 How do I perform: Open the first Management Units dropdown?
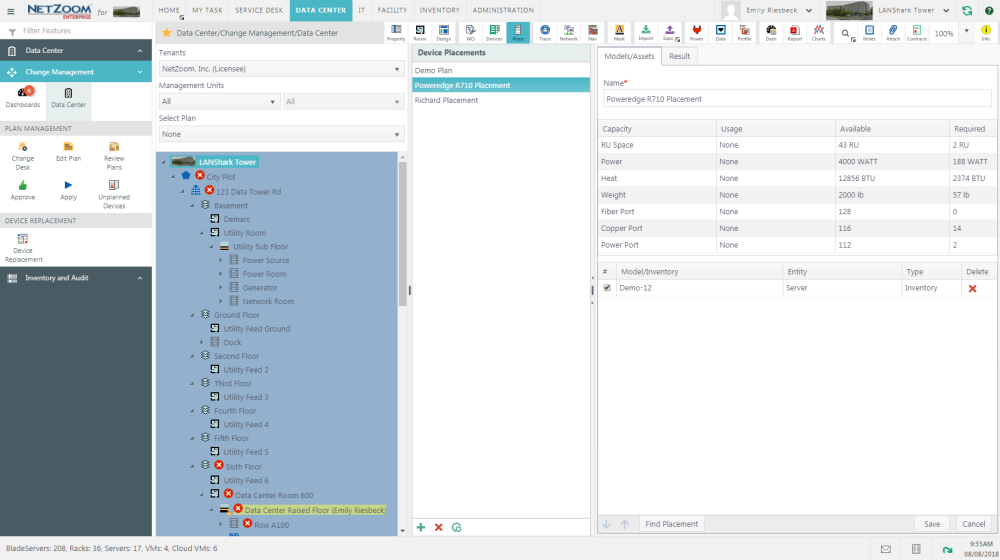coord(219,101)
